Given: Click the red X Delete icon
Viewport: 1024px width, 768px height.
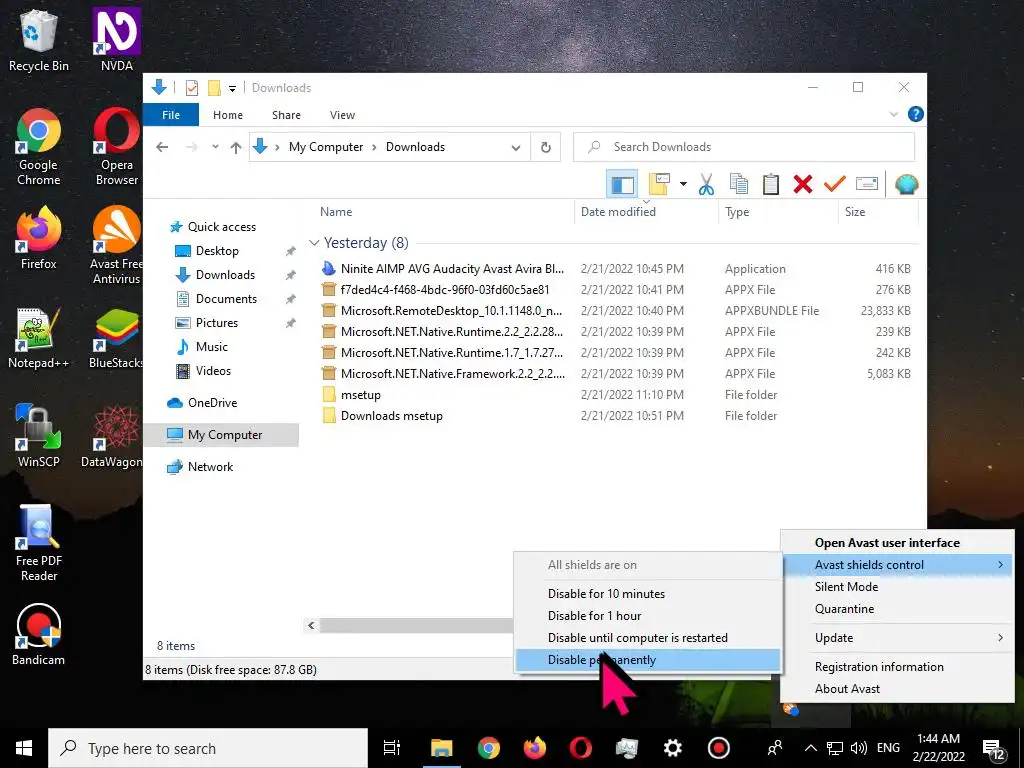Looking at the screenshot, I should click(803, 184).
